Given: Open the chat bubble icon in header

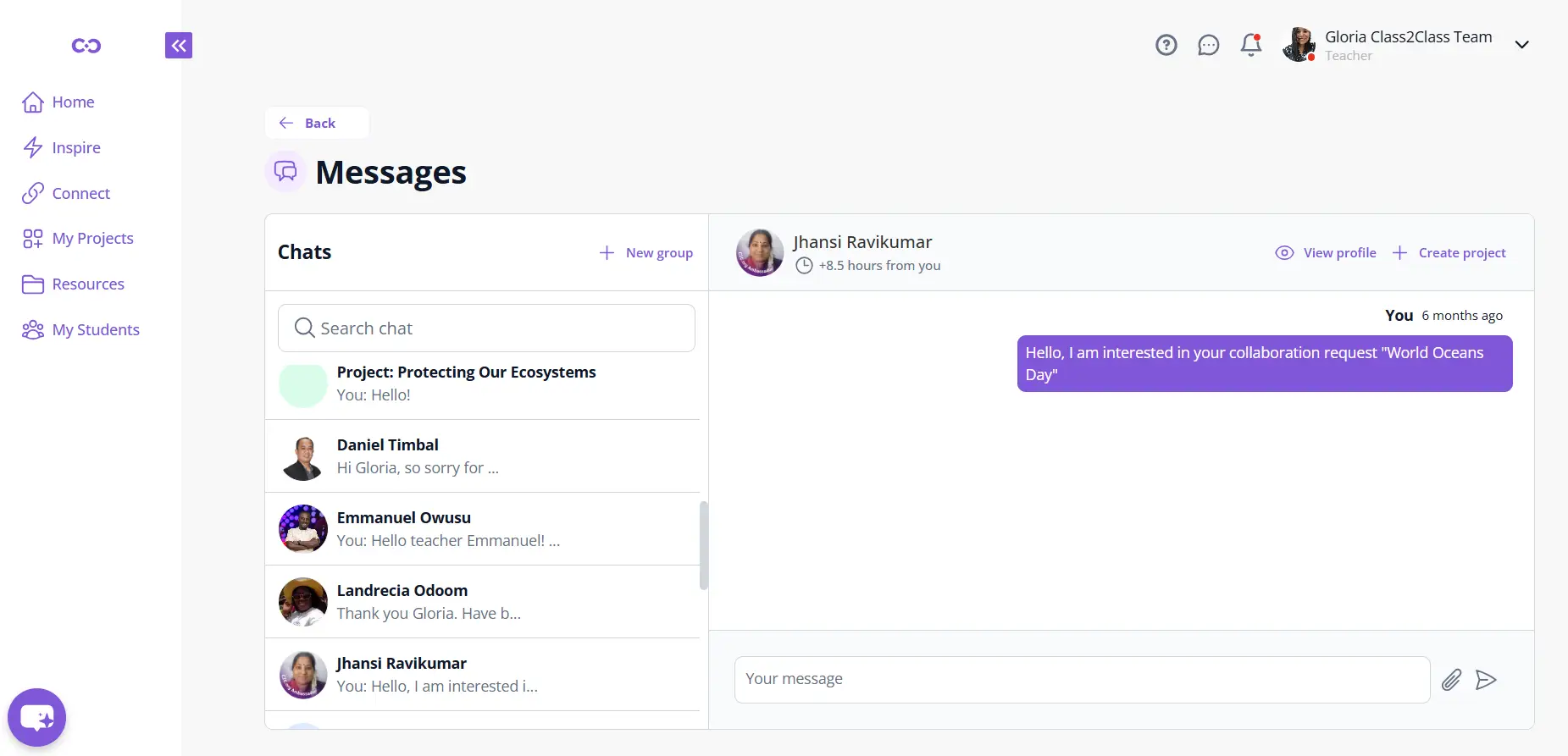Looking at the screenshot, I should coord(1209,45).
